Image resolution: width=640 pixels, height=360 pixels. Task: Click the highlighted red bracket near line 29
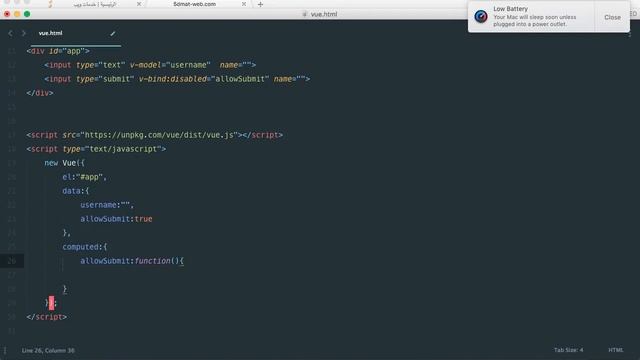51,303
